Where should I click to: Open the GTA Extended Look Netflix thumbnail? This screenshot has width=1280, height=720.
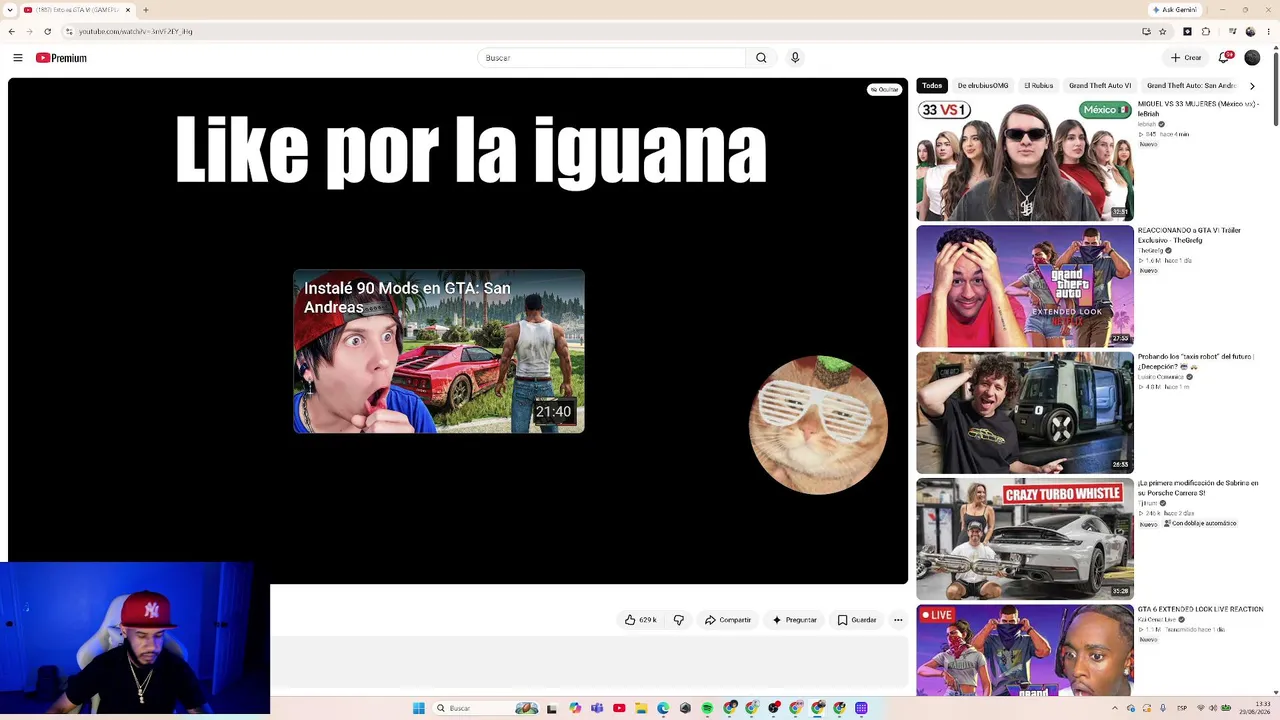[1025, 286]
